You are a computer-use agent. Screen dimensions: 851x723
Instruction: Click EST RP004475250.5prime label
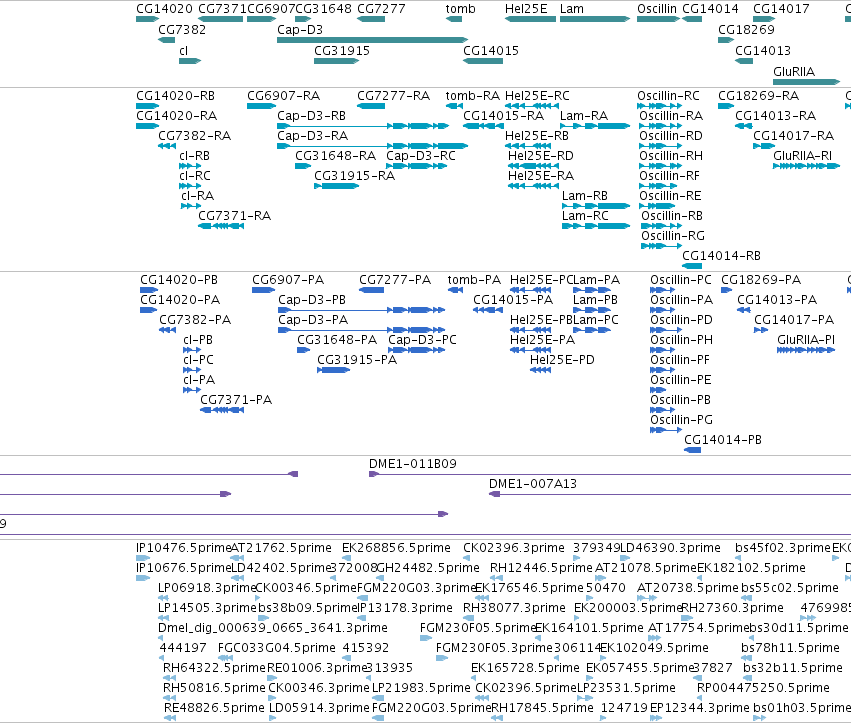point(763,688)
